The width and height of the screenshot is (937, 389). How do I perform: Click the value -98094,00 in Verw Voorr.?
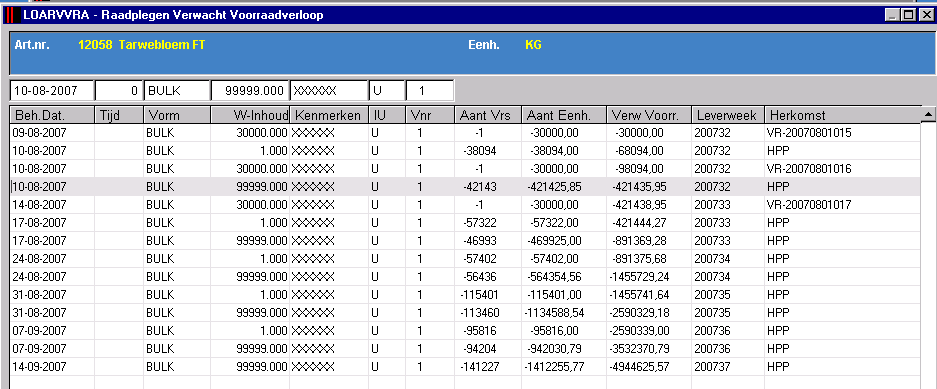639,169
